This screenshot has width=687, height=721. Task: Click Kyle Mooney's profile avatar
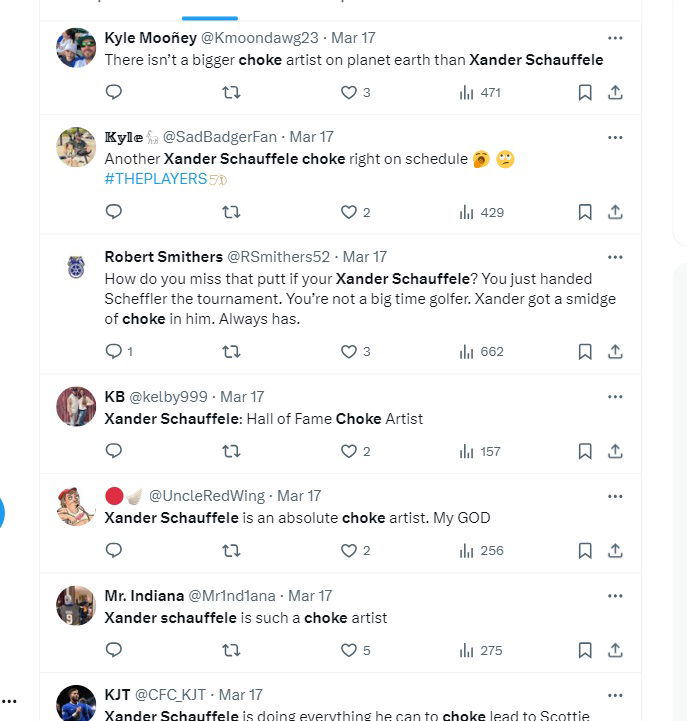pos(76,48)
